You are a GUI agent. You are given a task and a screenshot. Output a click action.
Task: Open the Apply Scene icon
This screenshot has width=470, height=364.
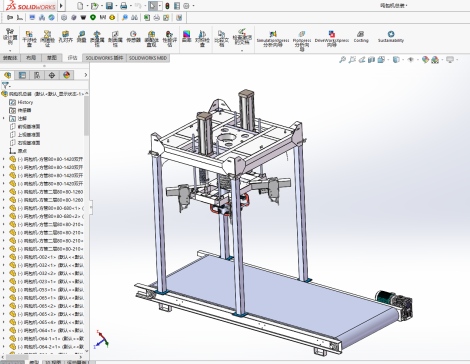pyautogui.click(x=435, y=60)
